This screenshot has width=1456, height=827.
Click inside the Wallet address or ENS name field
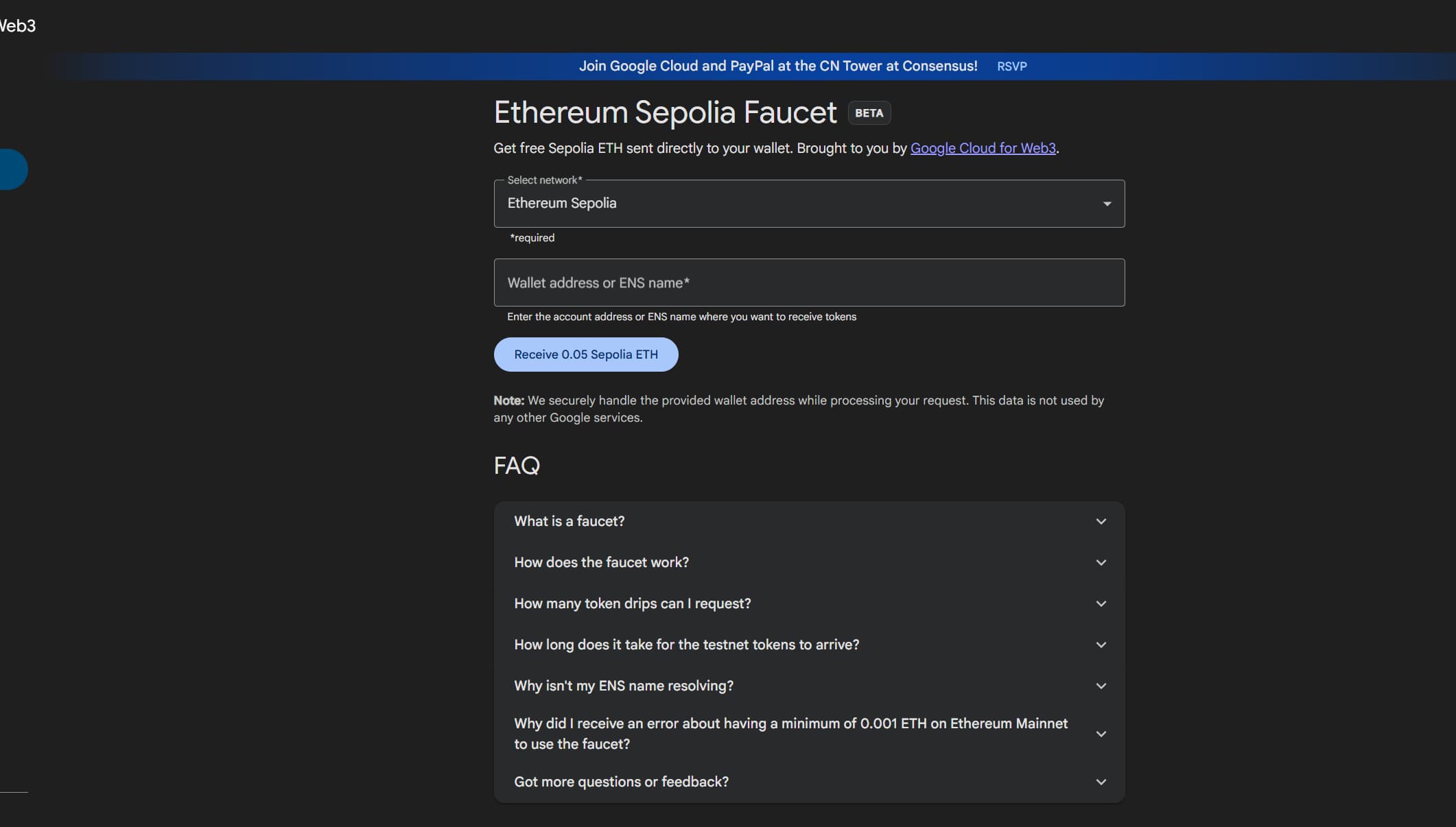pyautogui.click(x=808, y=282)
